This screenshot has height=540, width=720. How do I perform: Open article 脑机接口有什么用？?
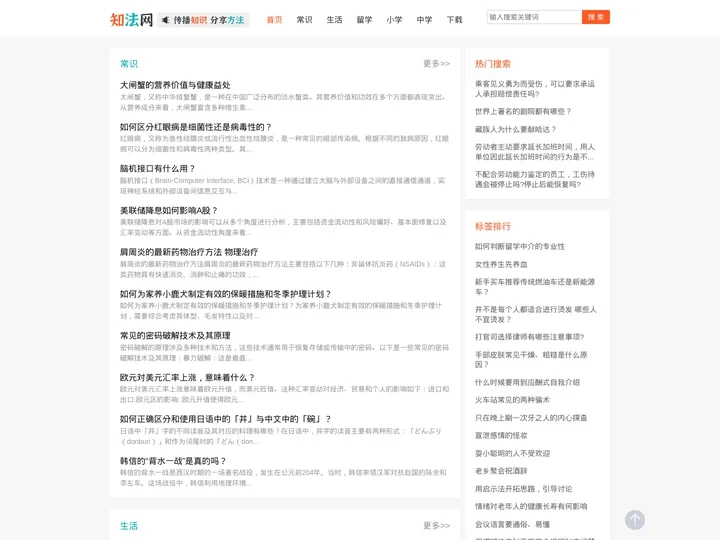(x=158, y=169)
